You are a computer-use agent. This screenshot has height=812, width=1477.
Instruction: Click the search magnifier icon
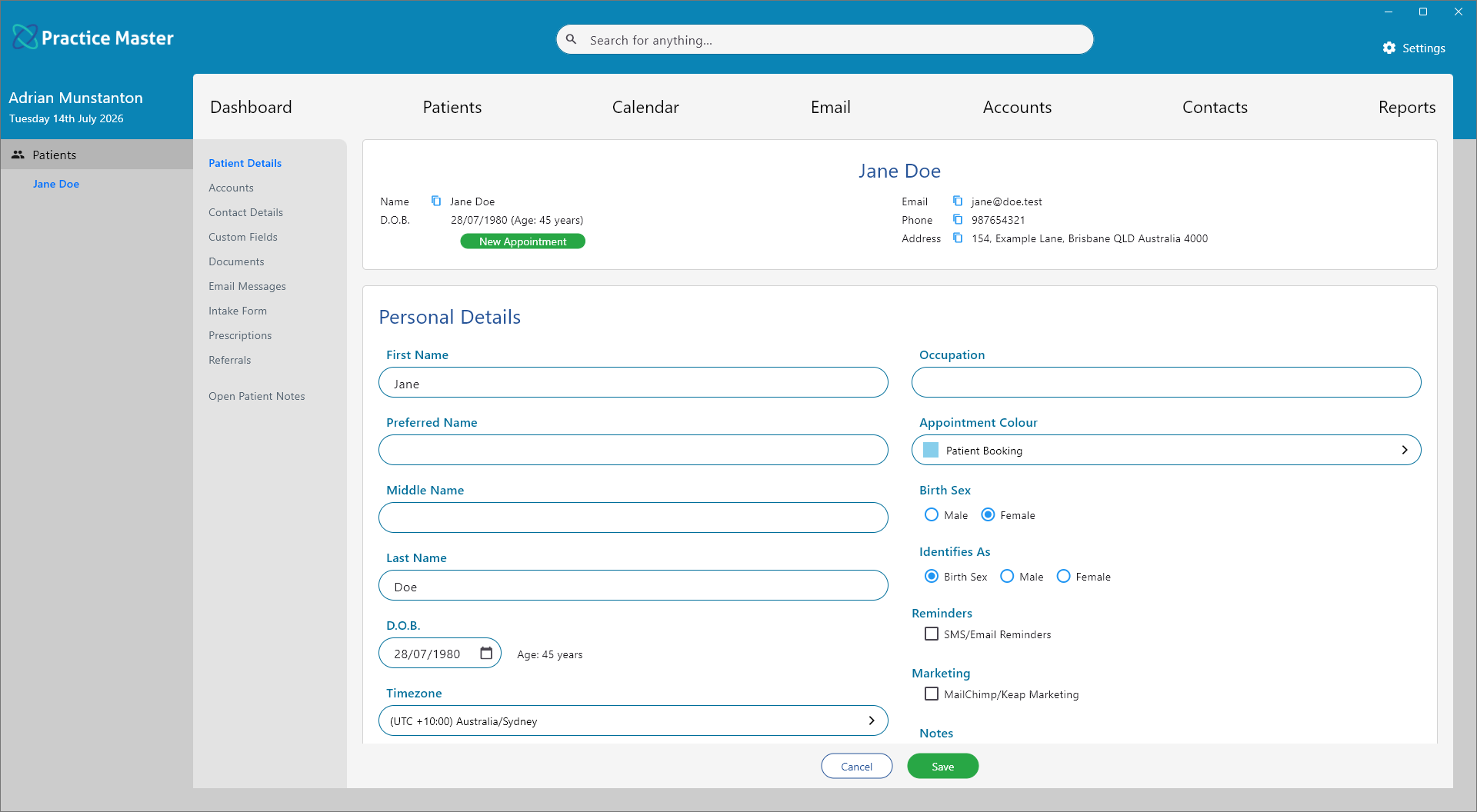pos(572,39)
